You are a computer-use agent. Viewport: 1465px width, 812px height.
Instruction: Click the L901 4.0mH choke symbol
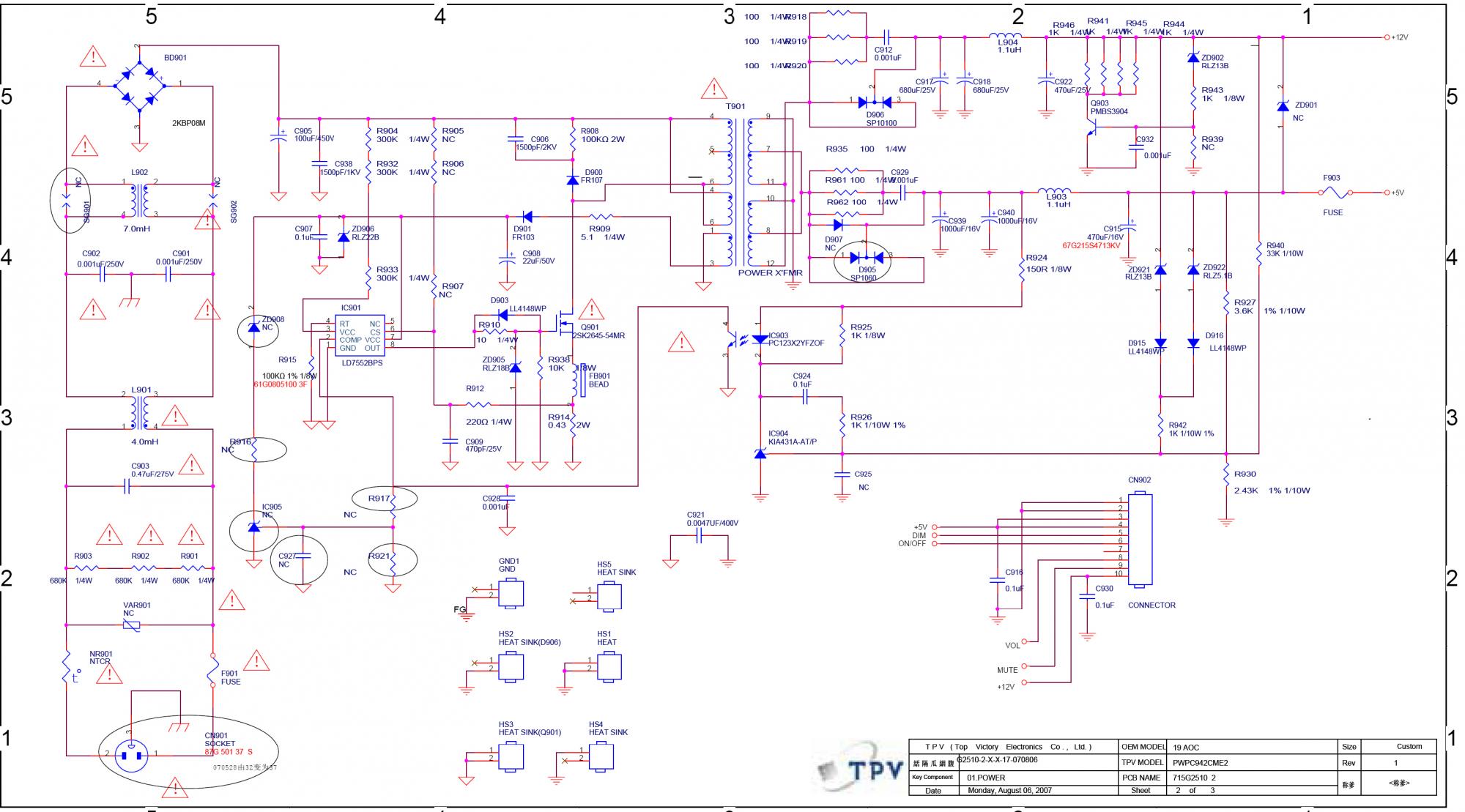pos(139,412)
